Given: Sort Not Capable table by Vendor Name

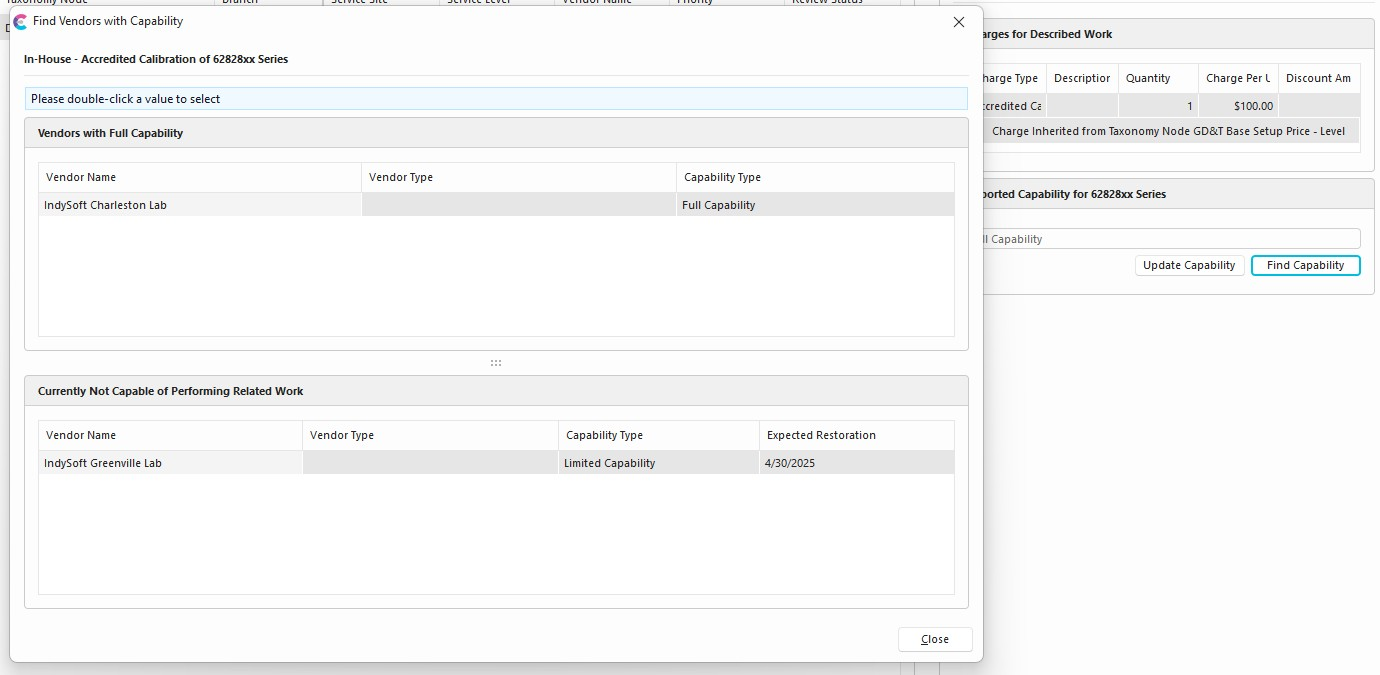Looking at the screenshot, I should point(170,435).
